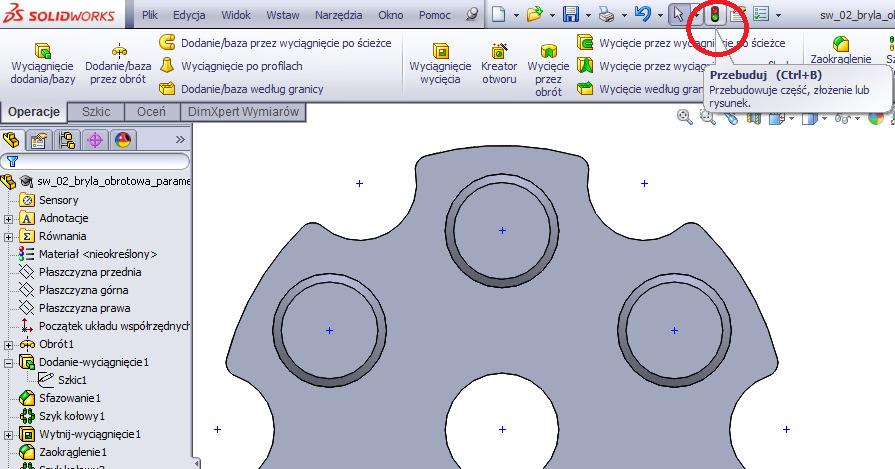The height and width of the screenshot is (469, 895).
Task: Activate the Zoom to area tool
Action: tap(708, 117)
